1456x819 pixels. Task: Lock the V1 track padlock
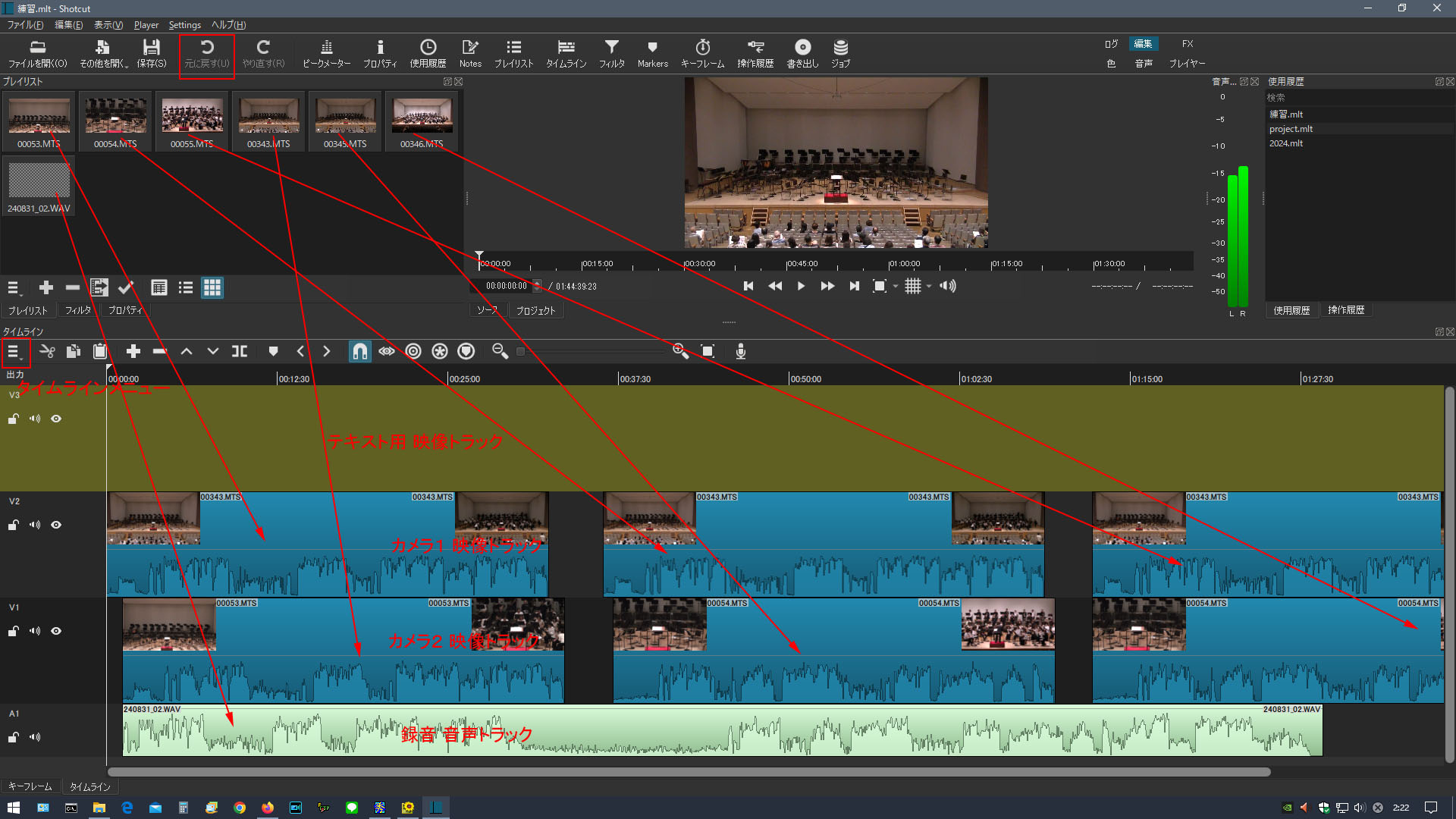[14, 631]
